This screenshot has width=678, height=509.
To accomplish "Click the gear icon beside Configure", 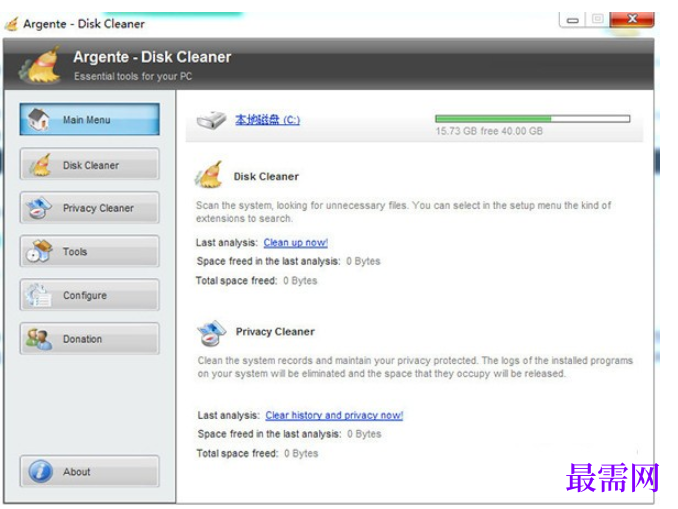I will 38,295.
